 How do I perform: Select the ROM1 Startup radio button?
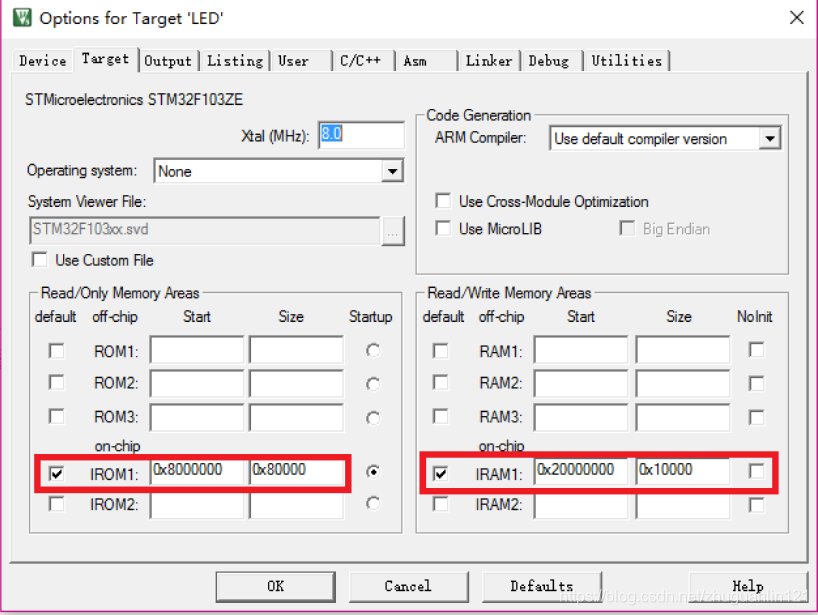coord(373,351)
